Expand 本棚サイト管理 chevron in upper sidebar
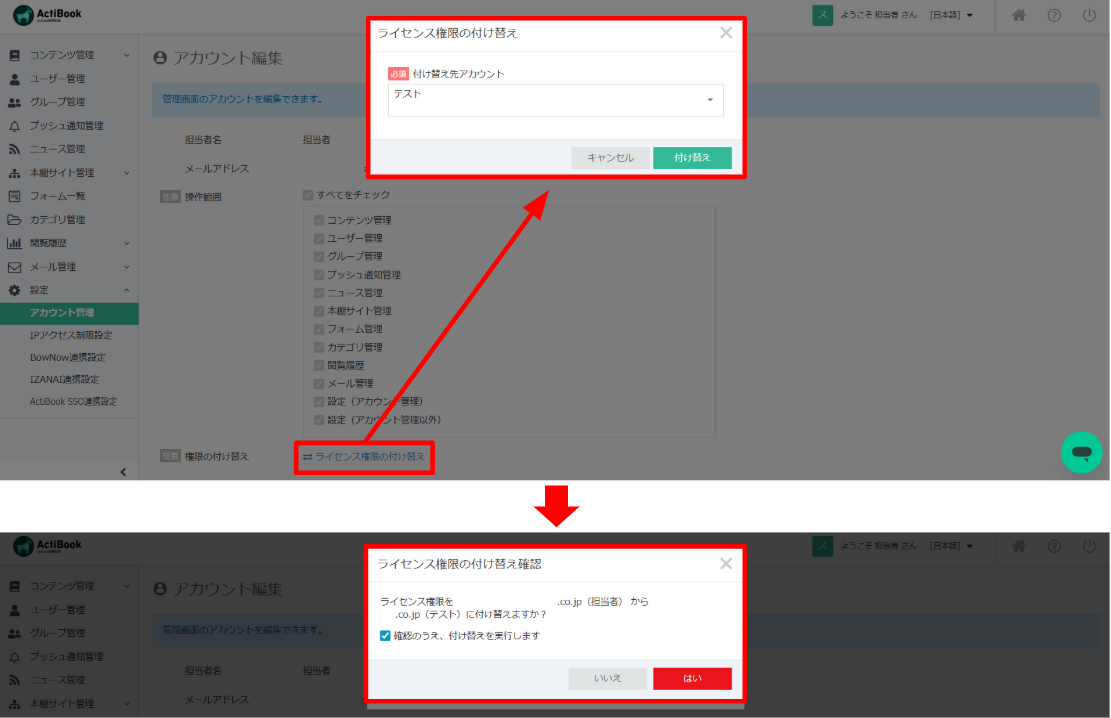Image resolution: width=1111 pixels, height=718 pixels. (x=127, y=173)
